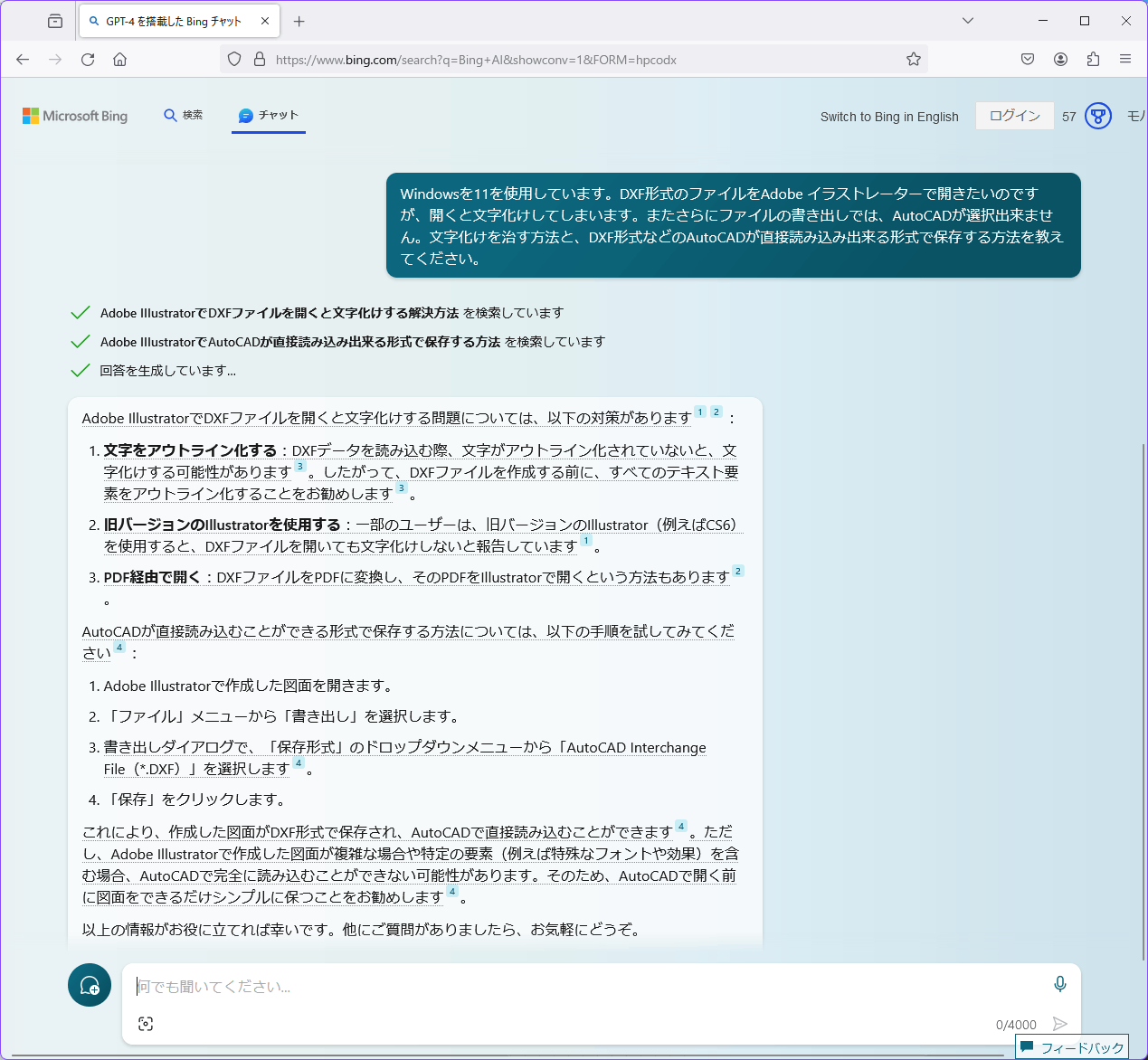Click the tracking protection shield icon
The height and width of the screenshot is (1060, 1148).
click(234, 60)
